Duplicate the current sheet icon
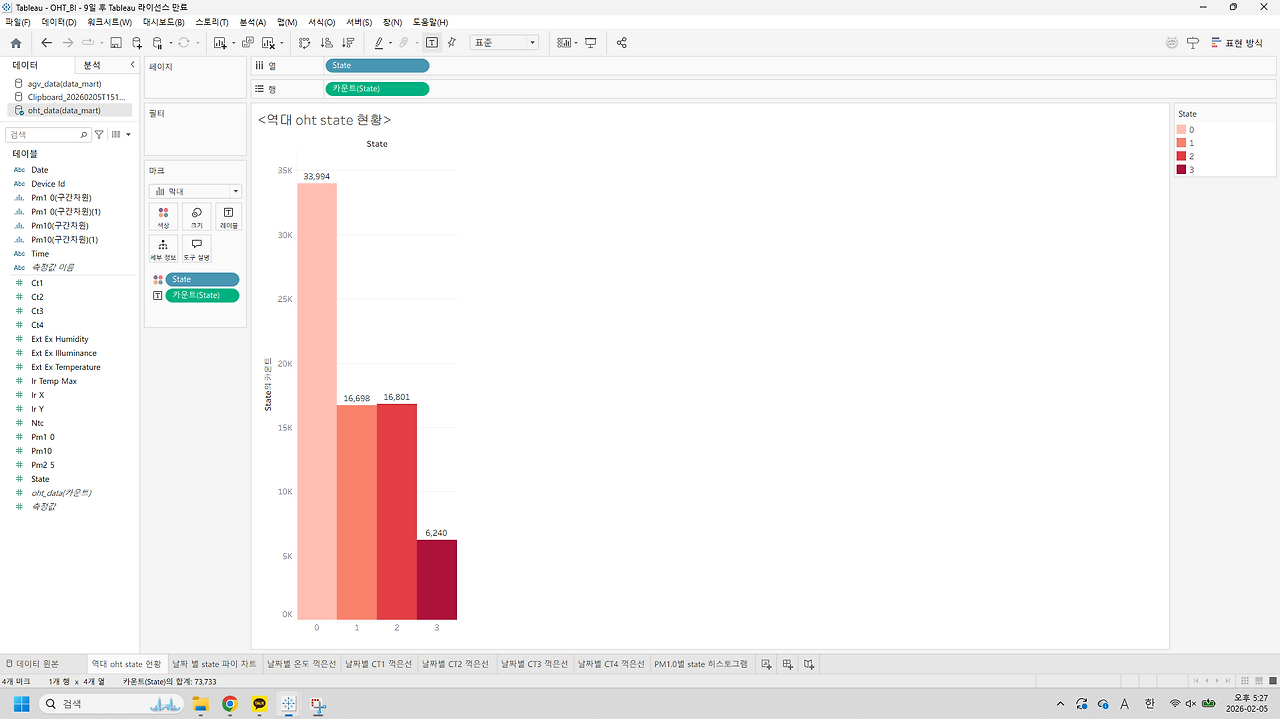1280x719 pixels. (x=247, y=43)
